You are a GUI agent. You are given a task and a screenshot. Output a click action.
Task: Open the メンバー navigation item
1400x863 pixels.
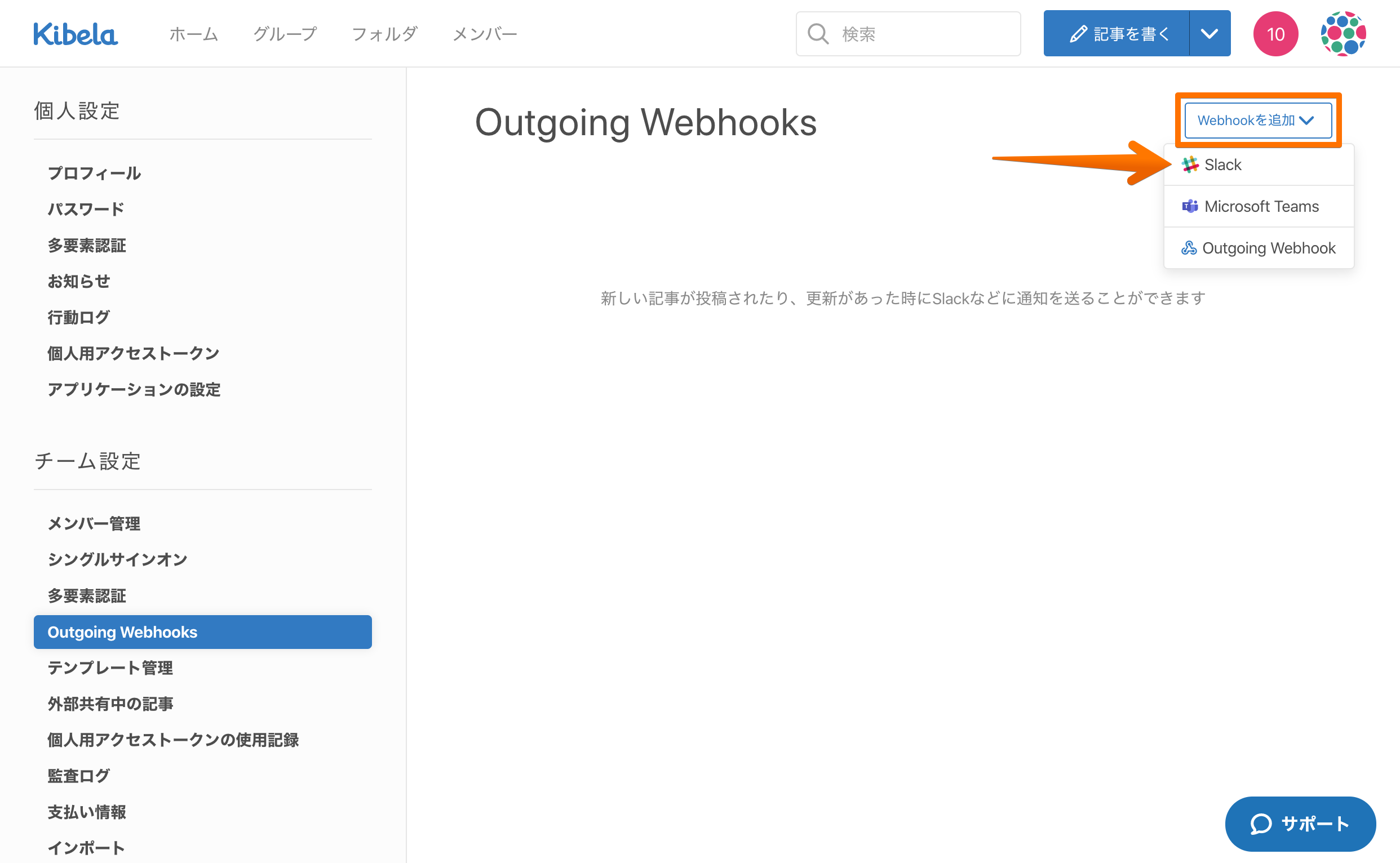tap(485, 34)
